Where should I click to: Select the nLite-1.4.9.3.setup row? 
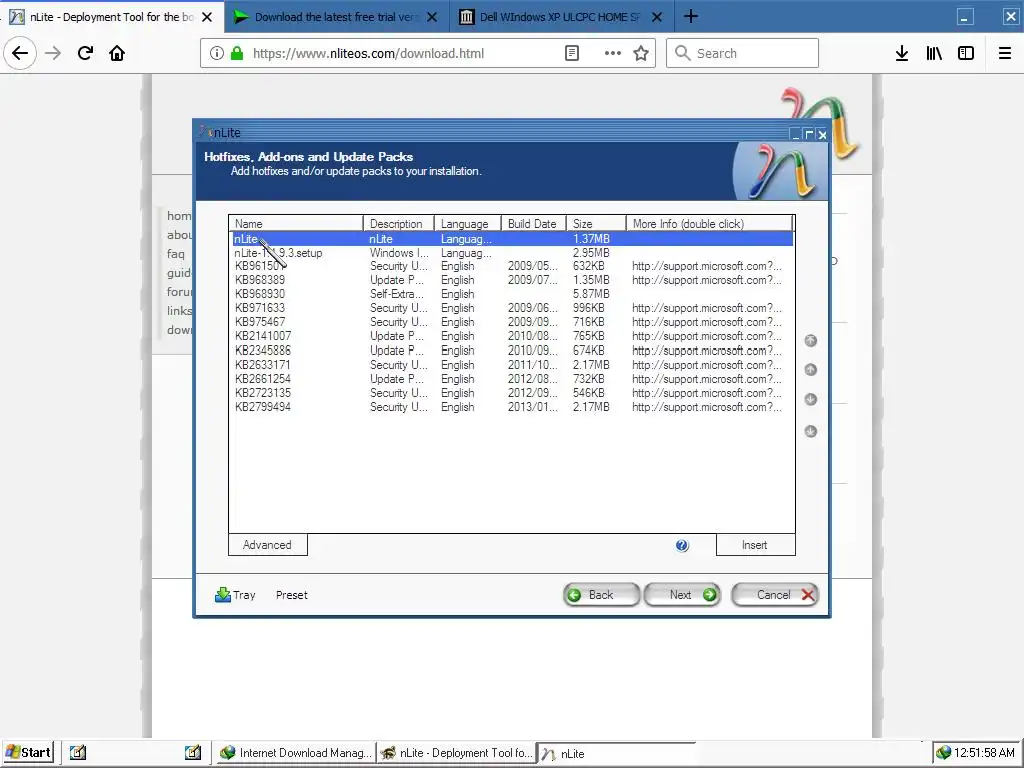[x=511, y=253]
